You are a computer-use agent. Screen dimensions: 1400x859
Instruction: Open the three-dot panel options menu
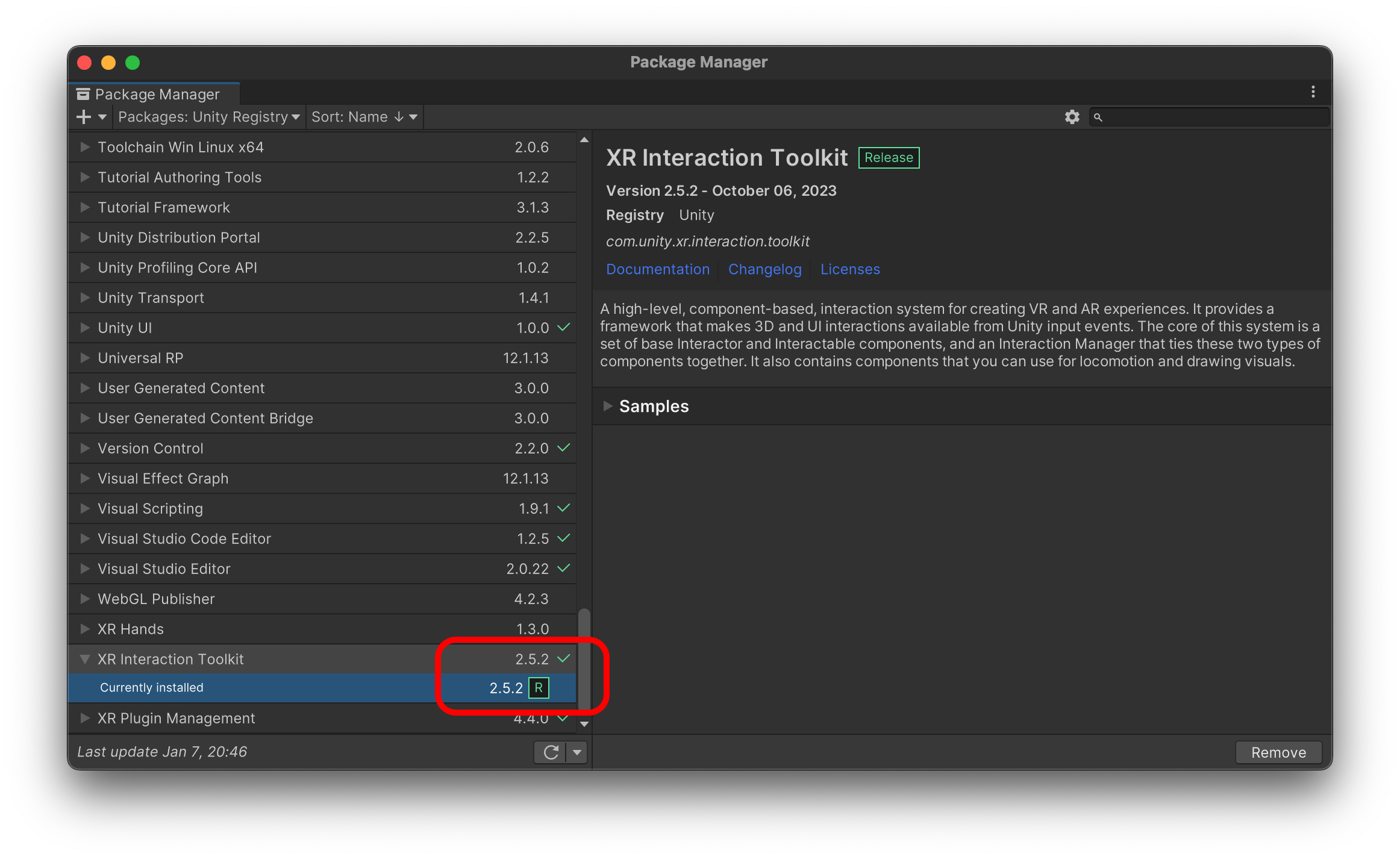pos(1313,92)
